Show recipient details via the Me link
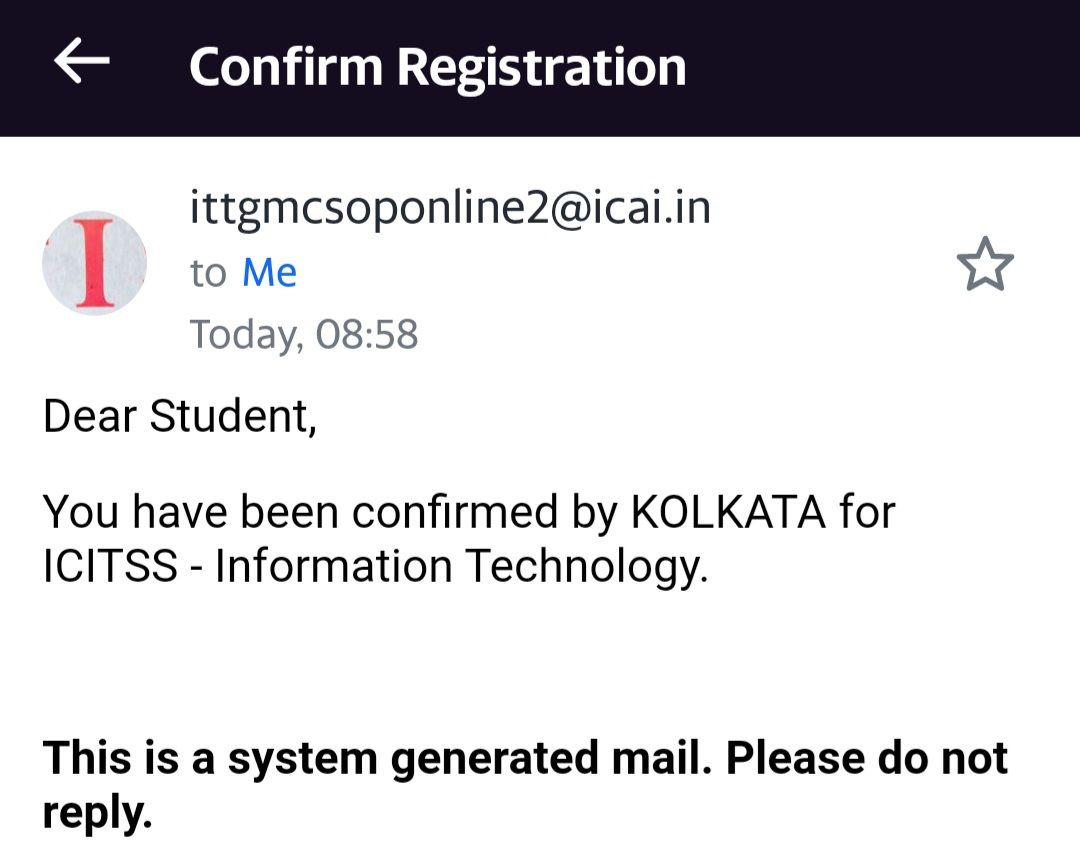Image resolution: width=1080 pixels, height=850 pixels. pyautogui.click(x=269, y=272)
